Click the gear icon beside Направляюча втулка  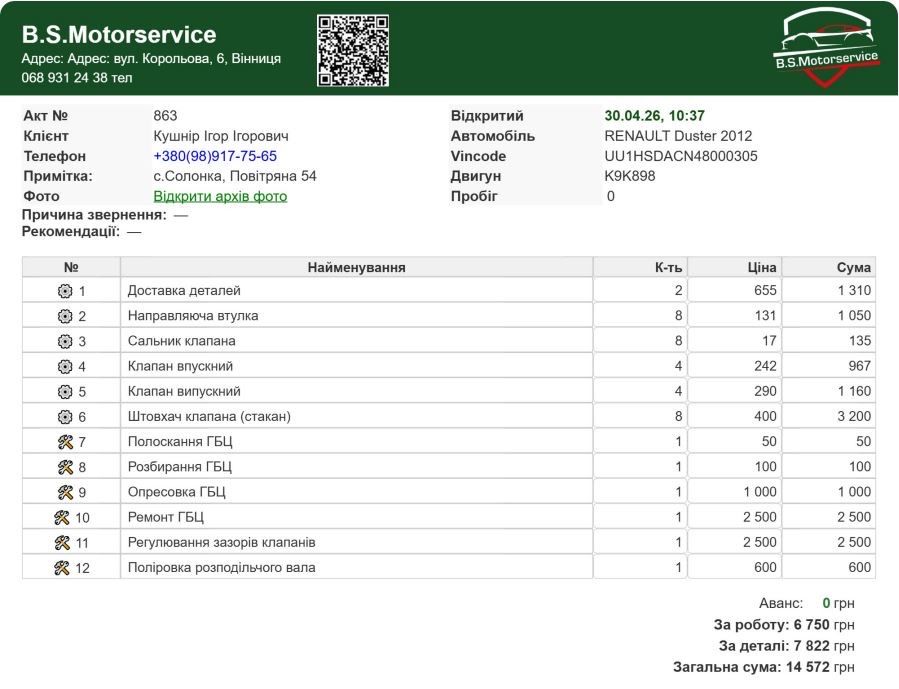click(x=65, y=316)
